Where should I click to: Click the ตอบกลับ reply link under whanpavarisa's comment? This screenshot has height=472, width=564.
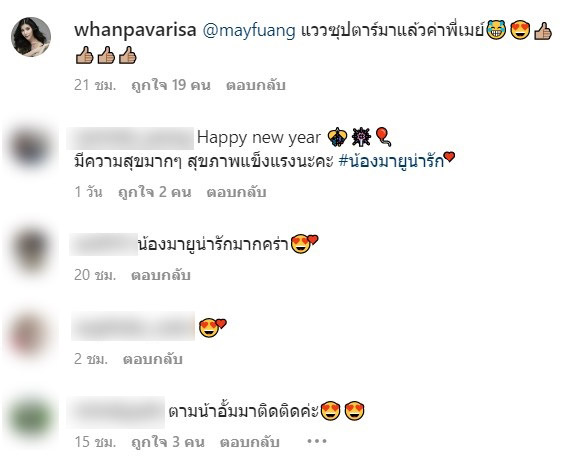tap(256, 85)
